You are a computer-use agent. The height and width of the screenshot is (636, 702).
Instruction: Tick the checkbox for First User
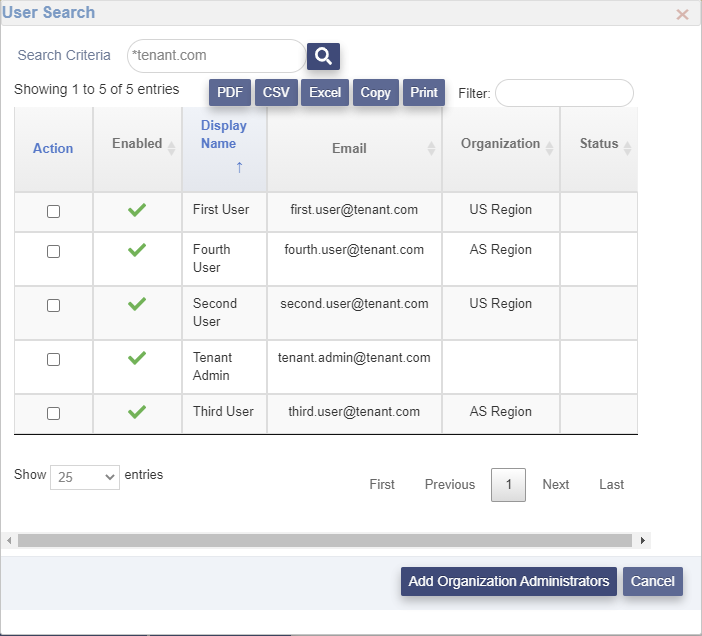[53, 211]
